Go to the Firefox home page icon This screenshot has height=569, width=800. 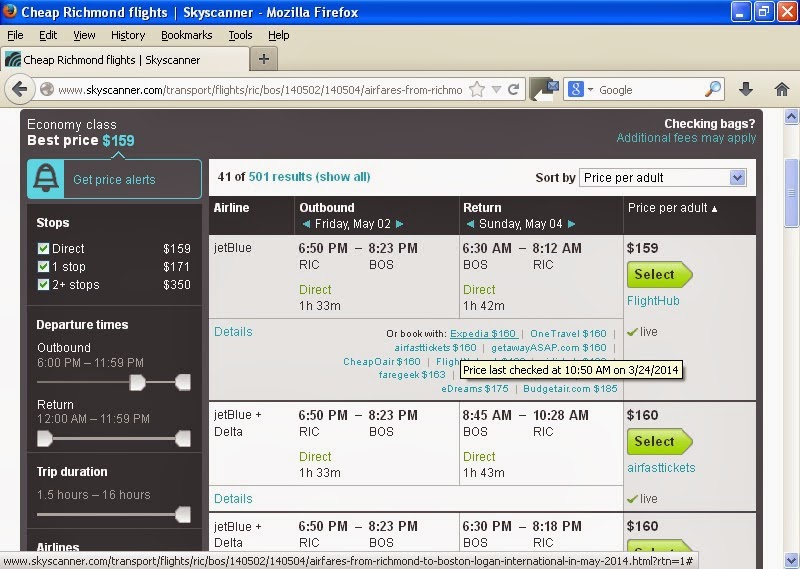pyautogui.click(x=782, y=90)
